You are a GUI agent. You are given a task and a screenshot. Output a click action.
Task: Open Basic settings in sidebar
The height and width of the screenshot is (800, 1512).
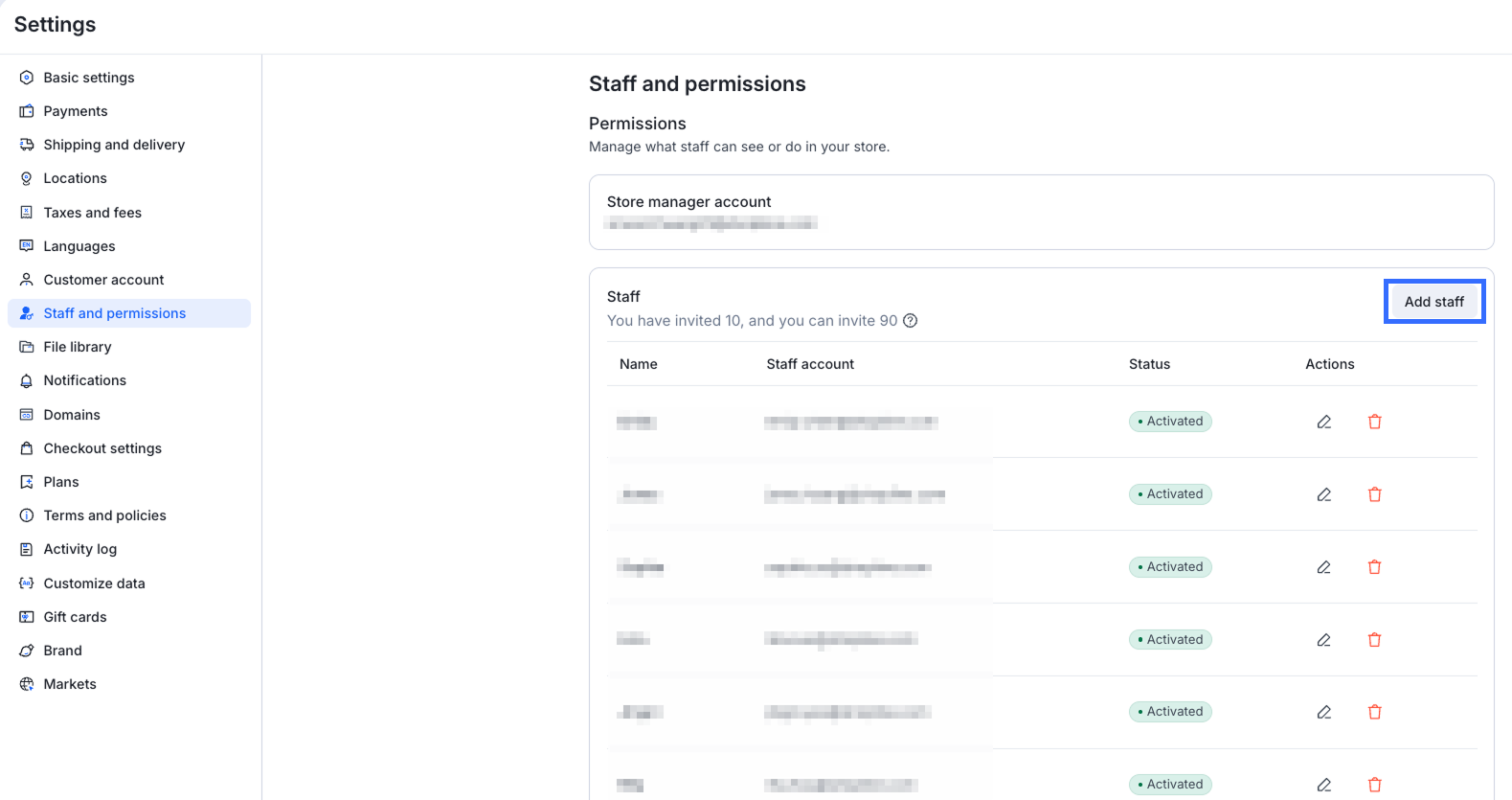click(88, 78)
